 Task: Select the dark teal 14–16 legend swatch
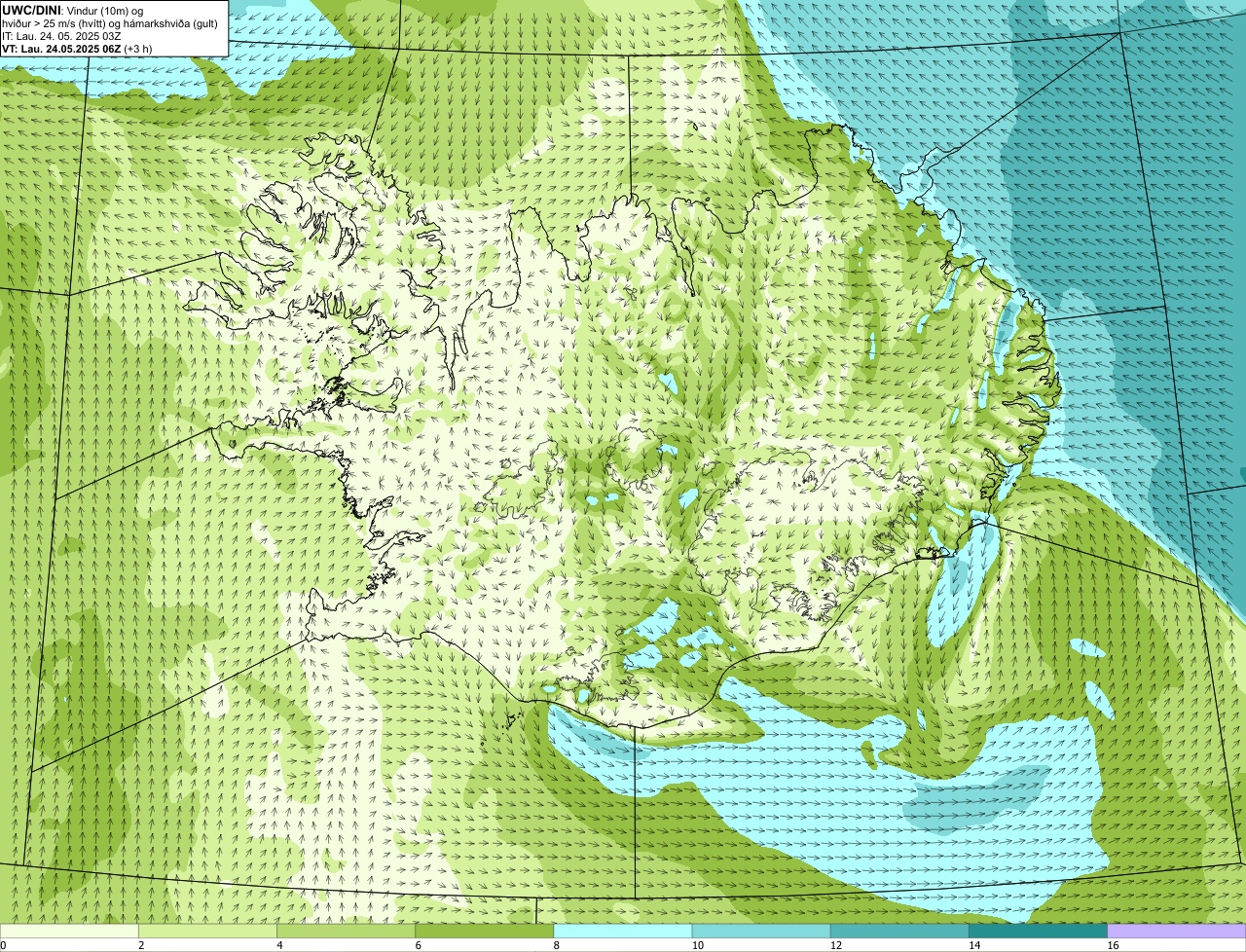pos(1038,932)
